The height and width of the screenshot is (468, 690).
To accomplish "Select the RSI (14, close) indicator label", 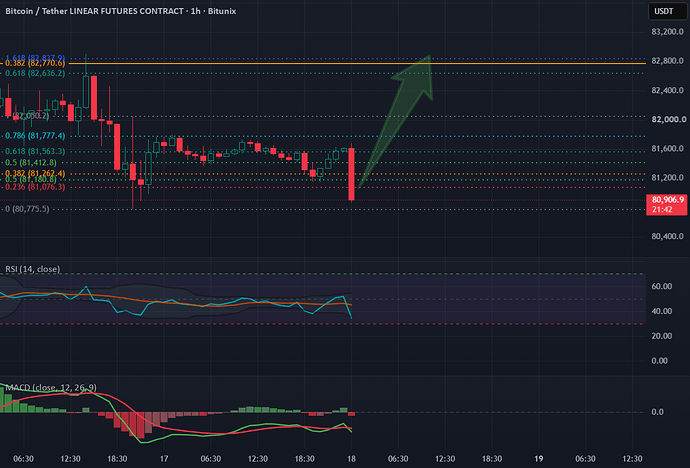I will pos(33,269).
